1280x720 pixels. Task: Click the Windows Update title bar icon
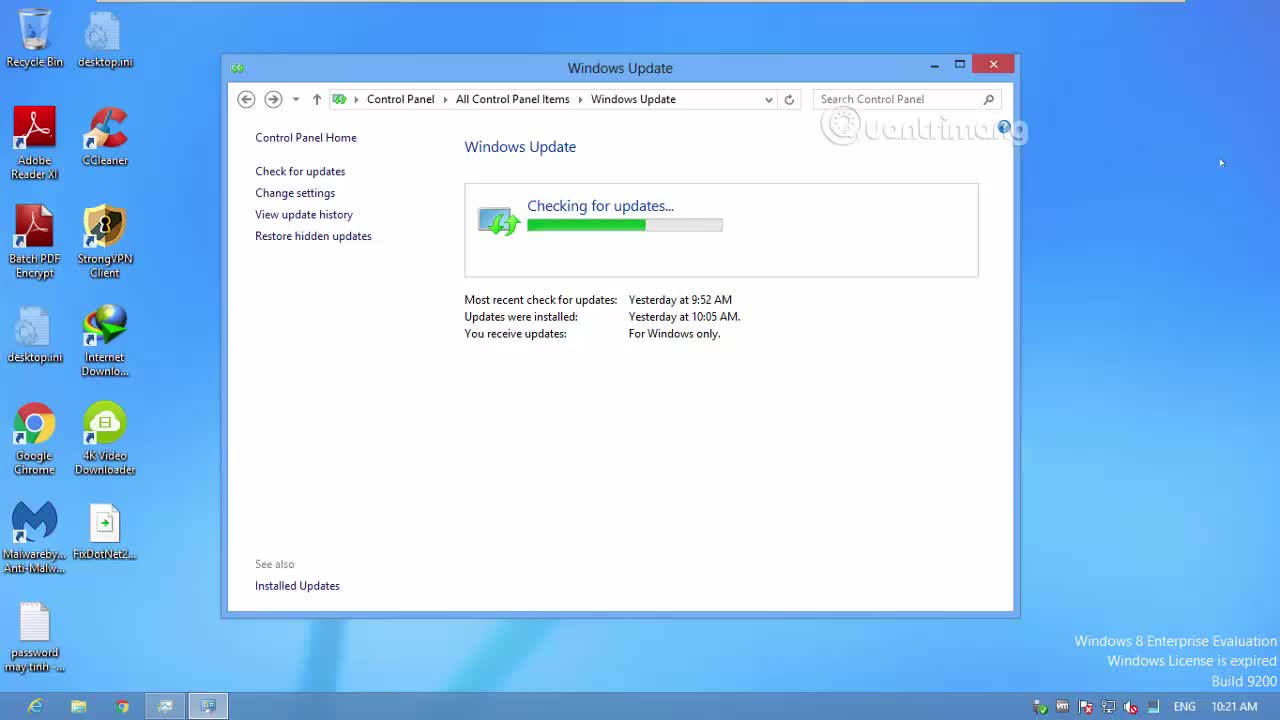coord(237,68)
